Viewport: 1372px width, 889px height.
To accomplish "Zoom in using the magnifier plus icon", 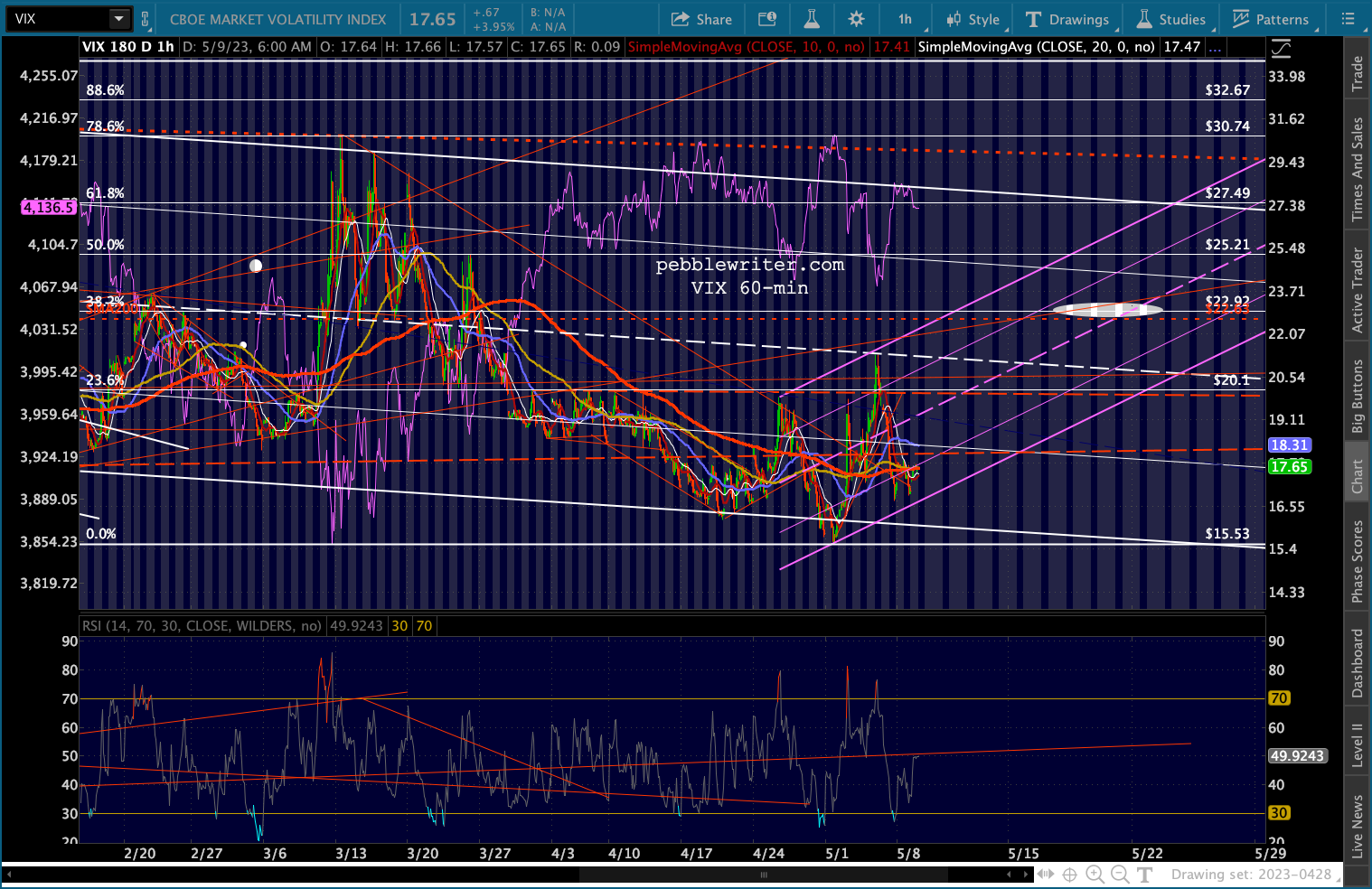I will 1095,874.
